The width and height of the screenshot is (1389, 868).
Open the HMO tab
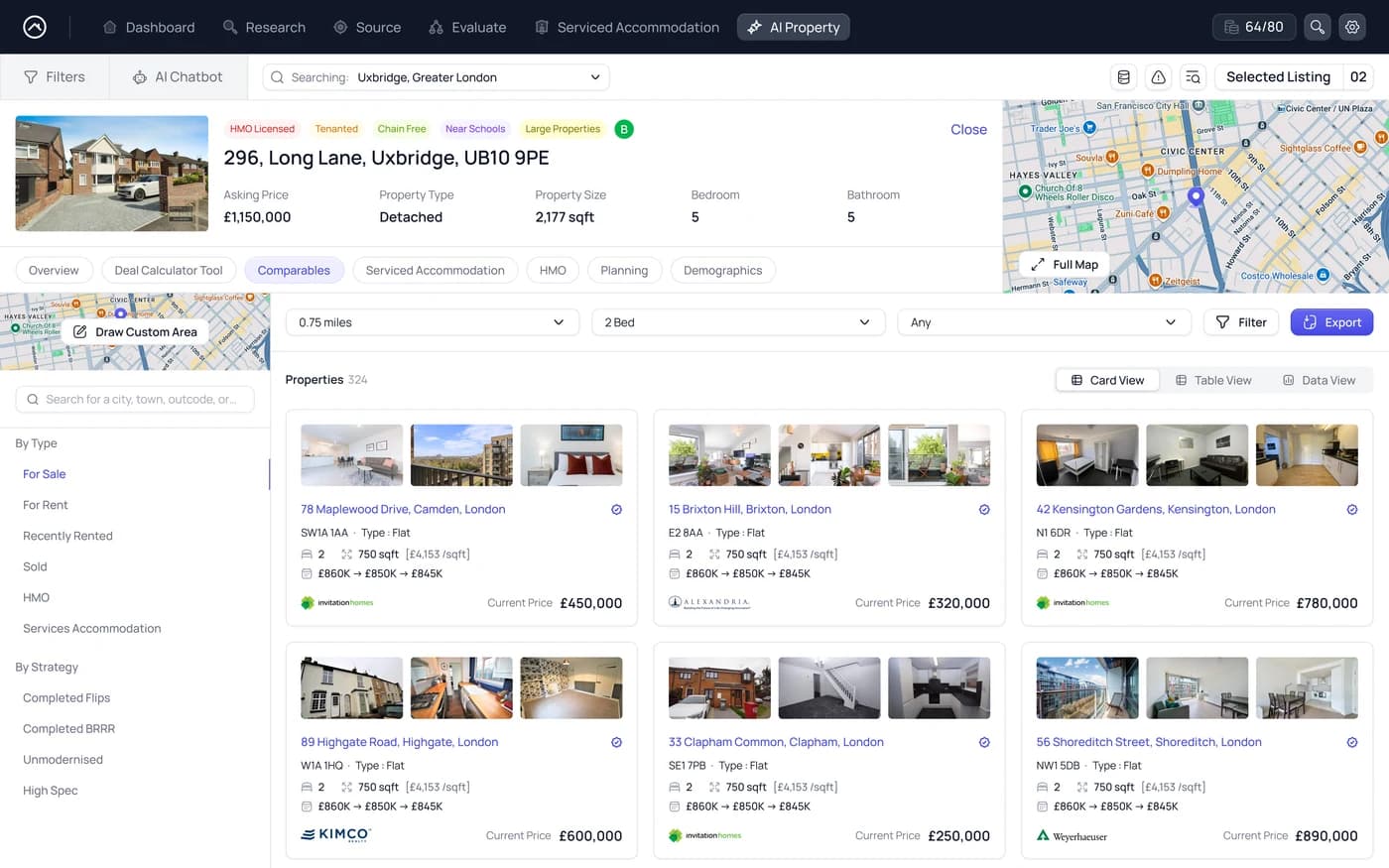pyautogui.click(x=553, y=270)
